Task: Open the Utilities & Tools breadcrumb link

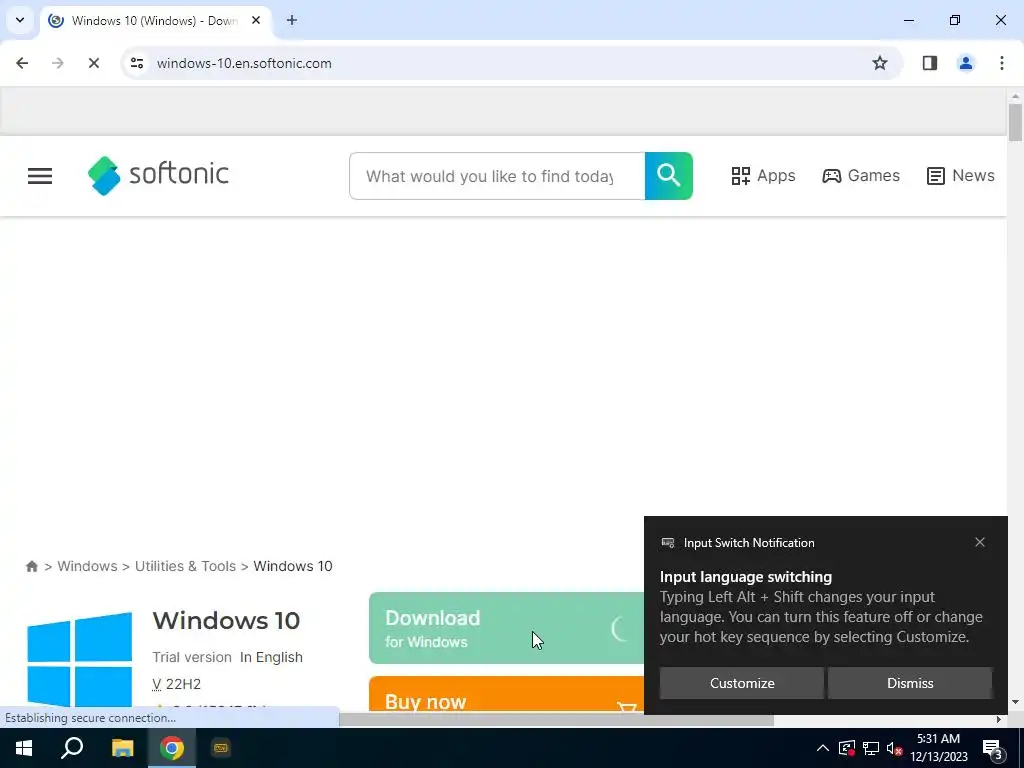Action: click(x=185, y=566)
